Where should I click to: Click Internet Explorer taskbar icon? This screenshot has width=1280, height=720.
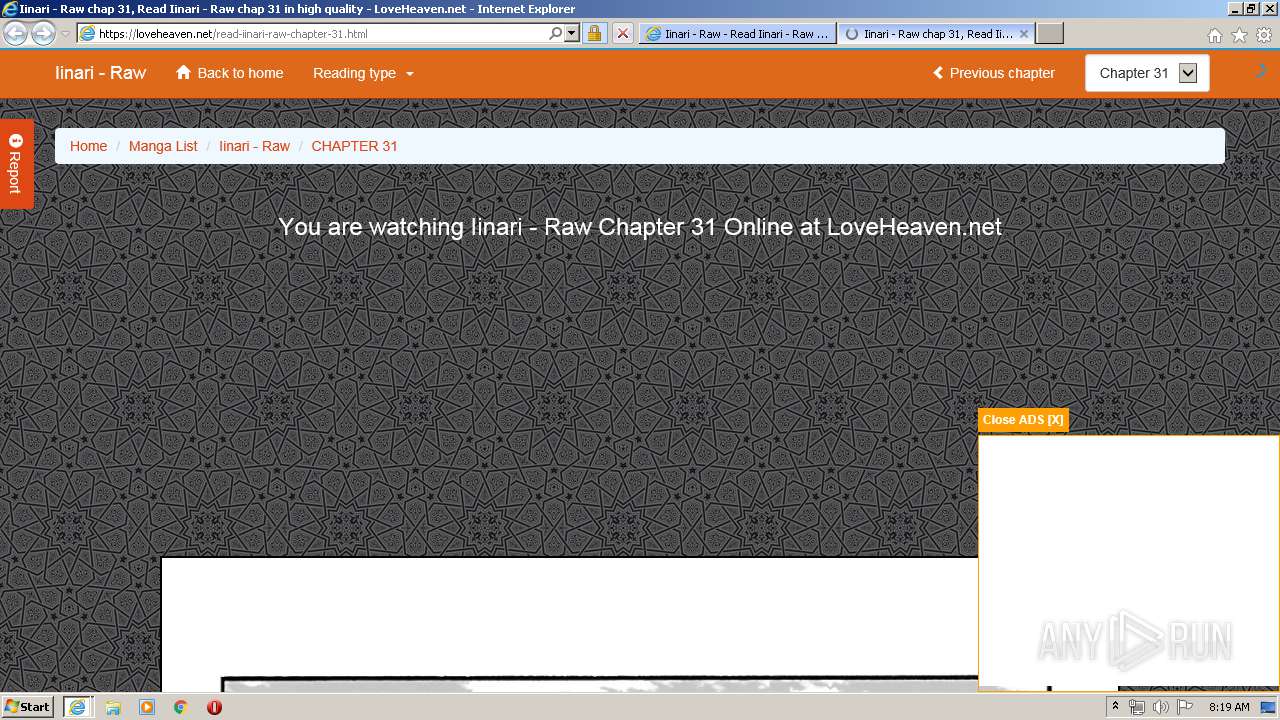click(77, 707)
